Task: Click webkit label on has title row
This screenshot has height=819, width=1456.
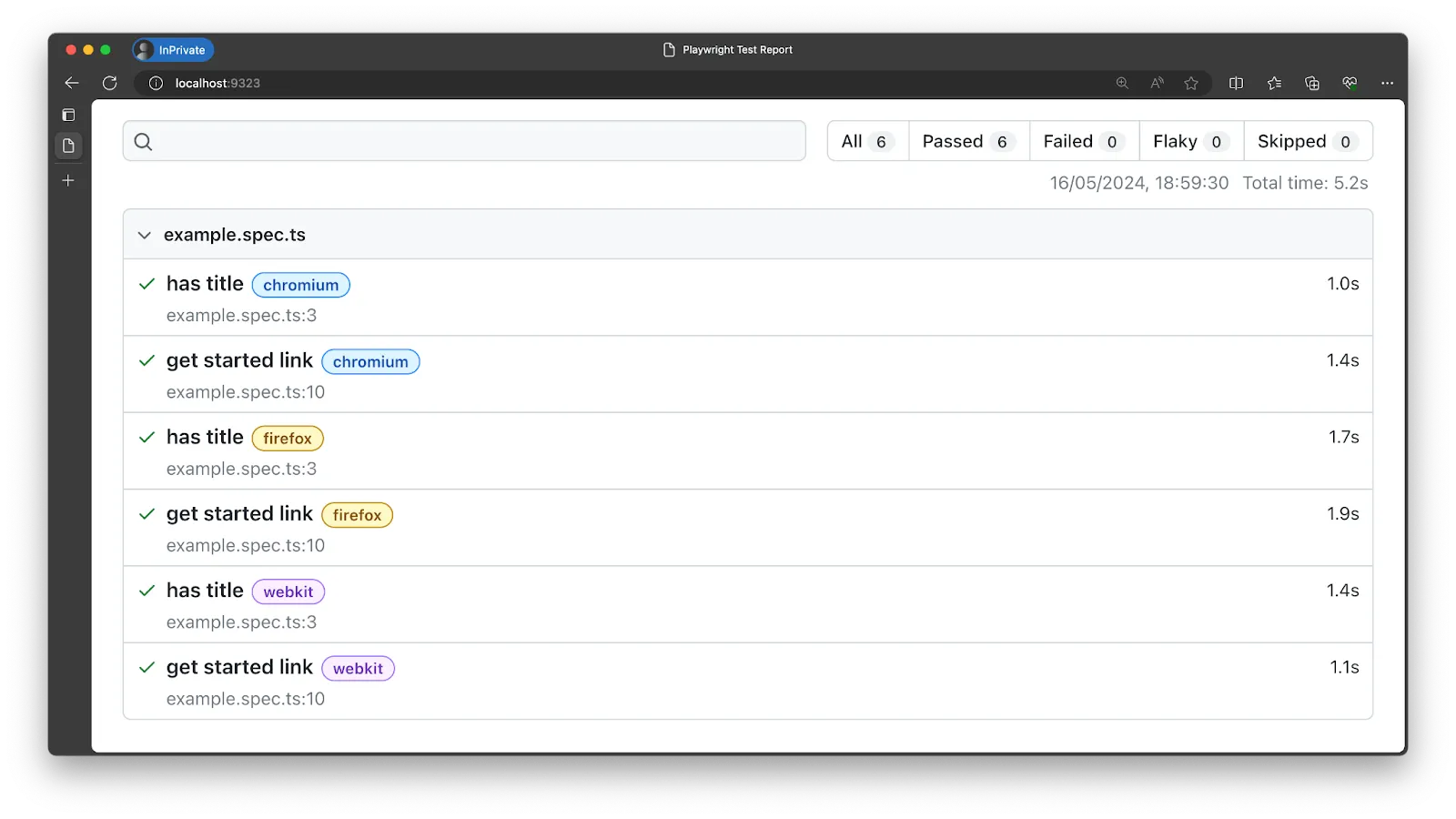Action: (x=288, y=591)
